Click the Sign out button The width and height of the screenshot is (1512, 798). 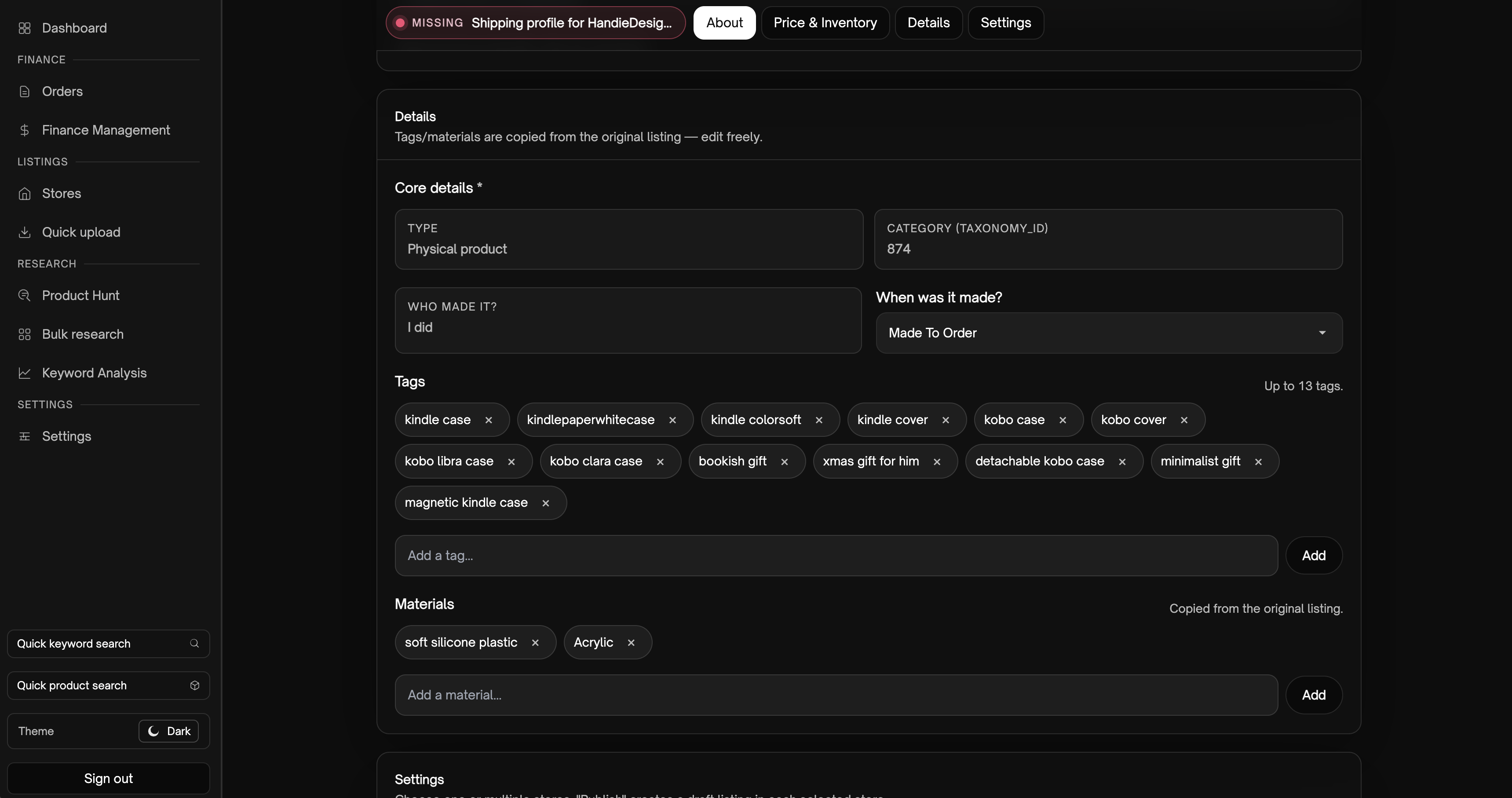108,779
